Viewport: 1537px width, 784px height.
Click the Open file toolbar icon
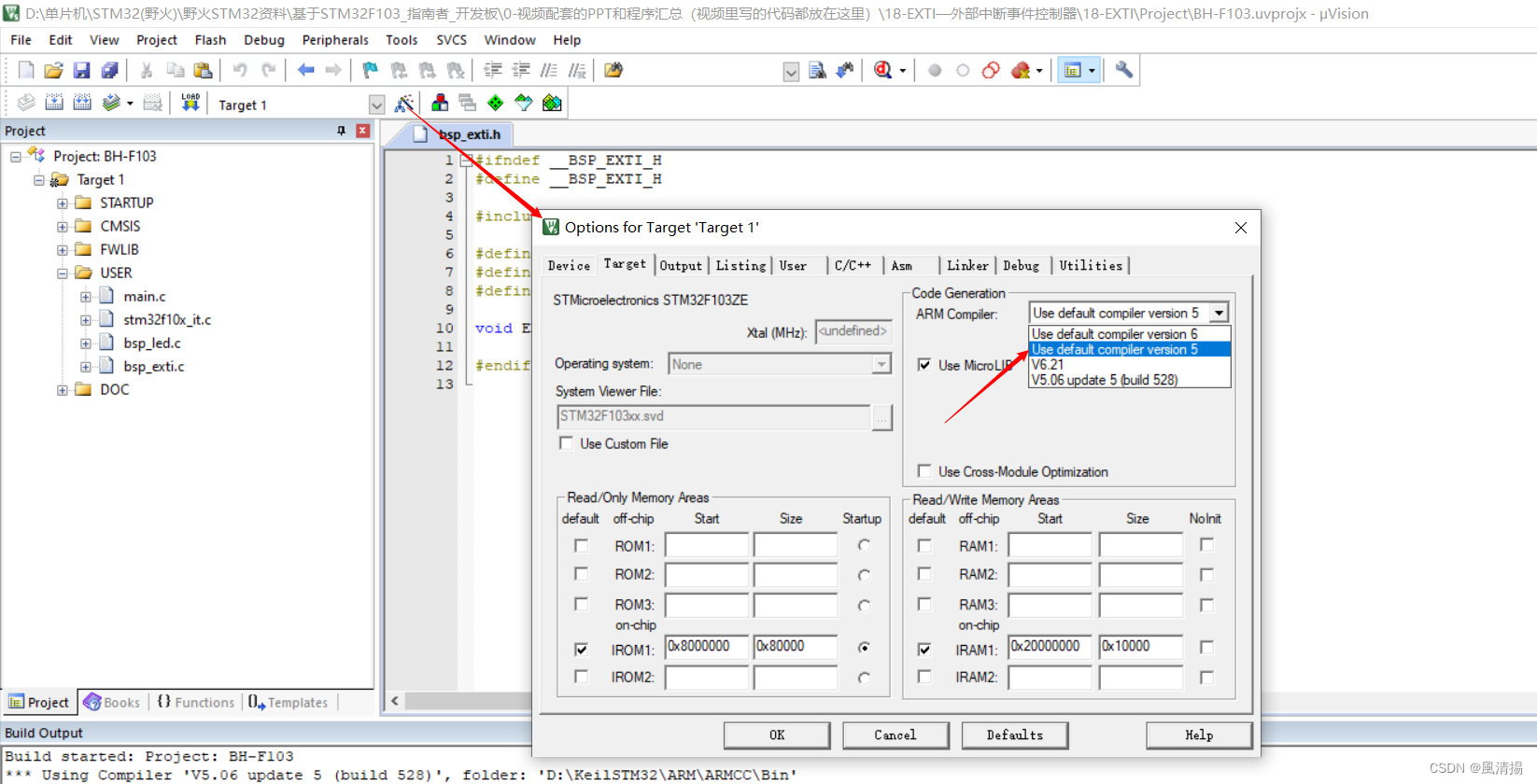point(53,70)
